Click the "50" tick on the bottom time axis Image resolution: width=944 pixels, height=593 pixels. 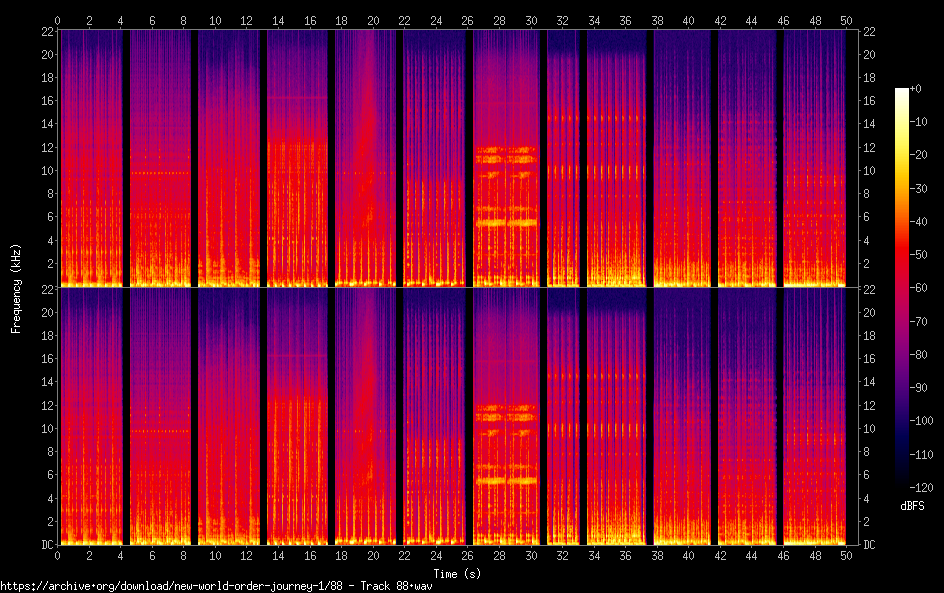tap(846, 554)
